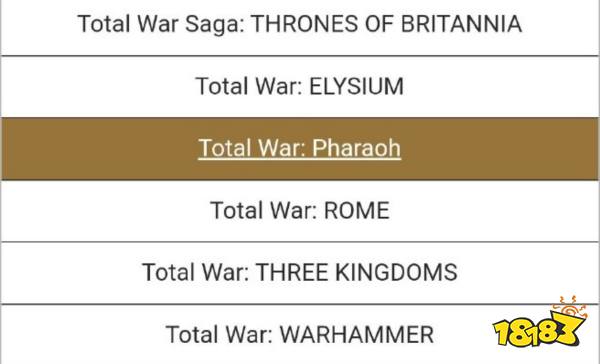Click the yellow digits of the 18183 logo
The height and width of the screenshot is (364, 600).
pos(538,331)
